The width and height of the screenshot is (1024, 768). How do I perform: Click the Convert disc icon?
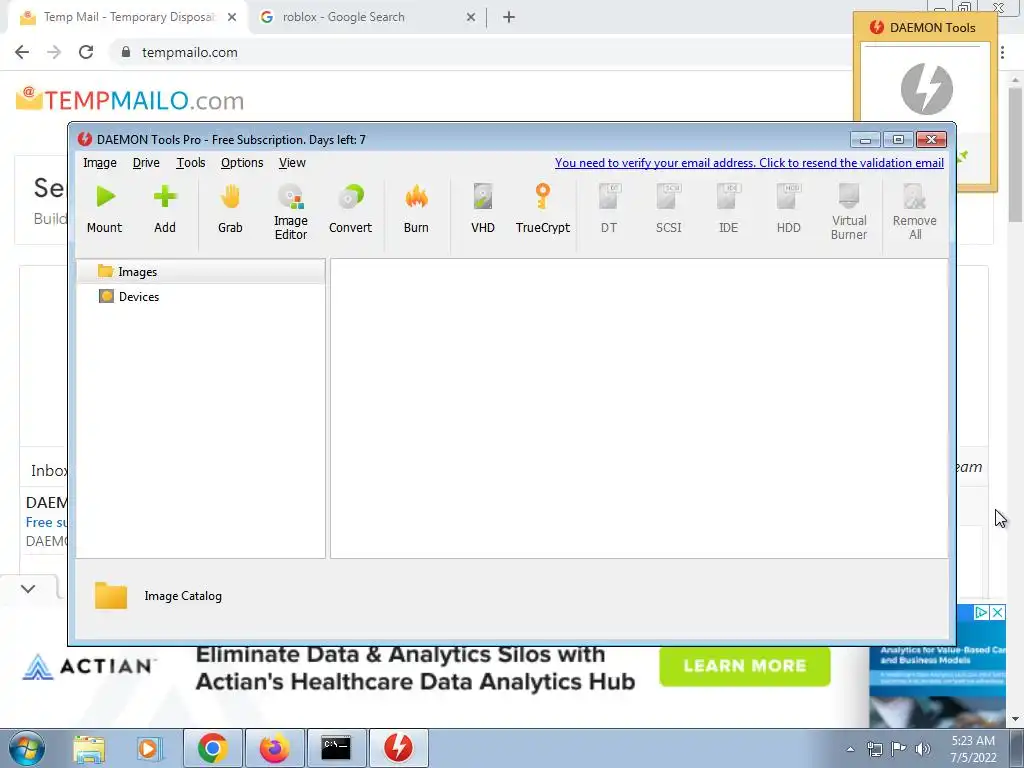[x=351, y=196]
